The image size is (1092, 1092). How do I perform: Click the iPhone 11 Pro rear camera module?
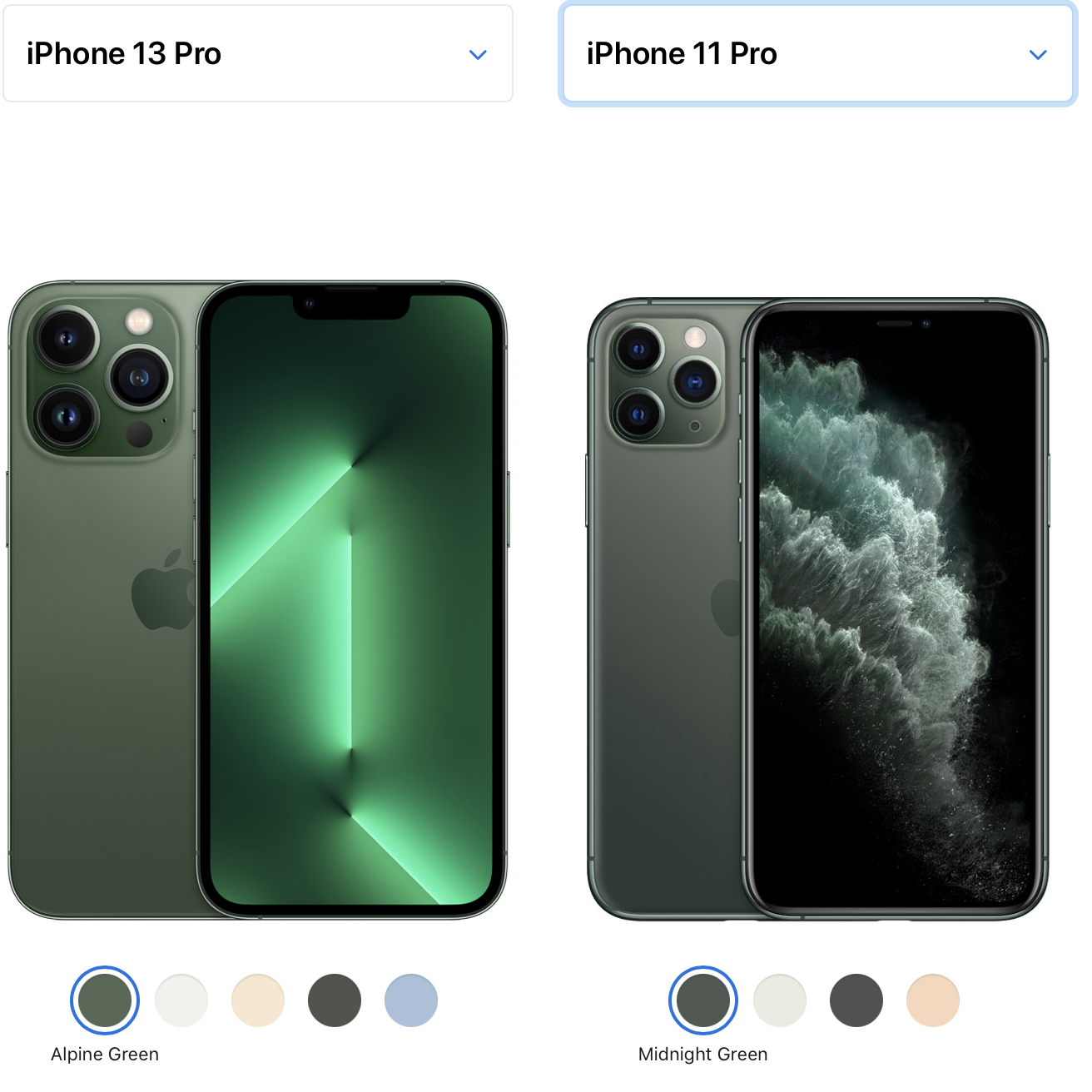[666, 382]
